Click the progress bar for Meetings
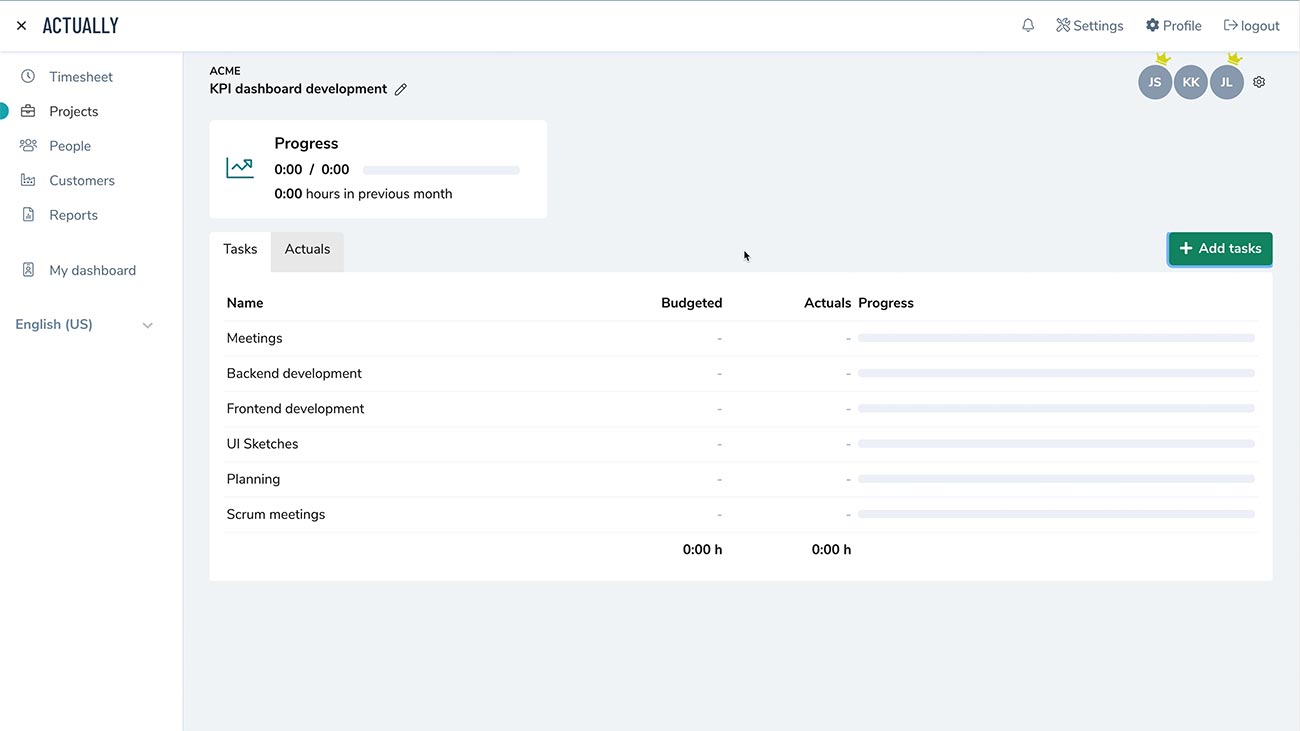Viewport: 1300px width, 731px height. (1057, 338)
